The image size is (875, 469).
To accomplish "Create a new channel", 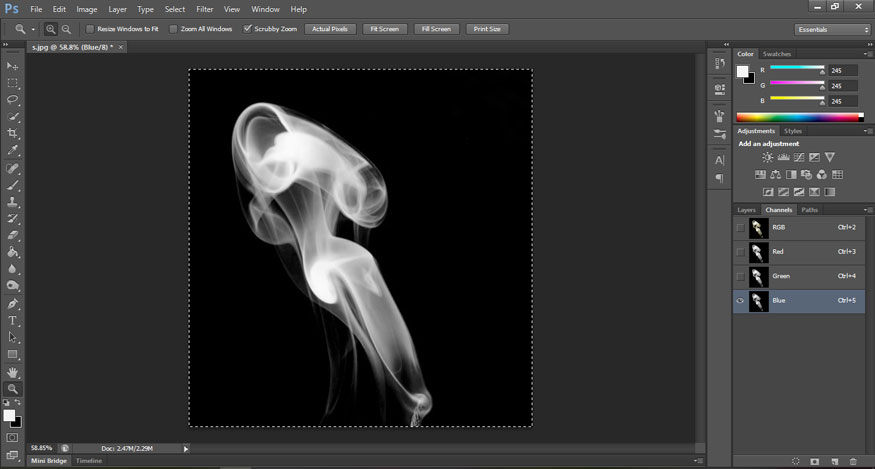I will pyautogui.click(x=834, y=461).
